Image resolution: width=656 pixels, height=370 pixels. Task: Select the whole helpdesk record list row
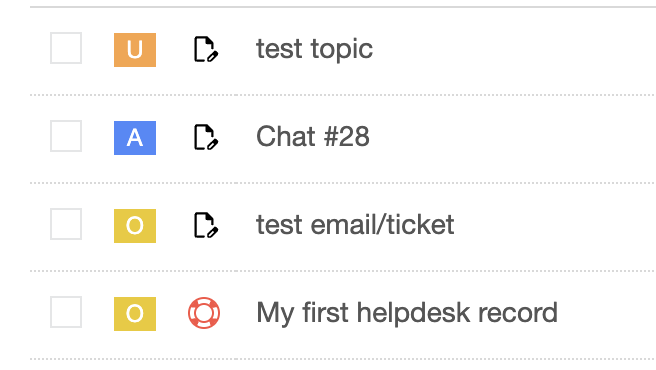point(343,315)
